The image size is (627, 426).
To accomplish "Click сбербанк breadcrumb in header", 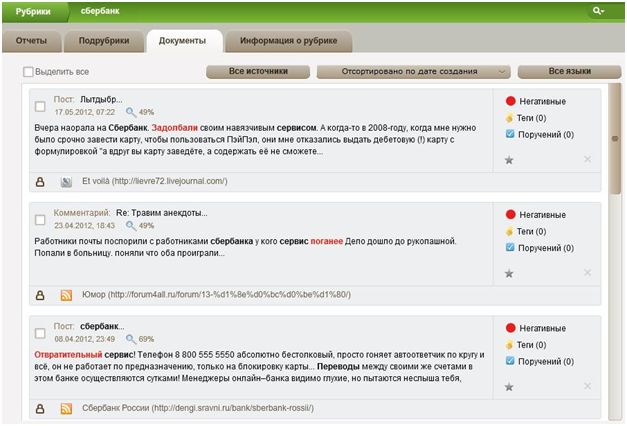I will (x=100, y=11).
